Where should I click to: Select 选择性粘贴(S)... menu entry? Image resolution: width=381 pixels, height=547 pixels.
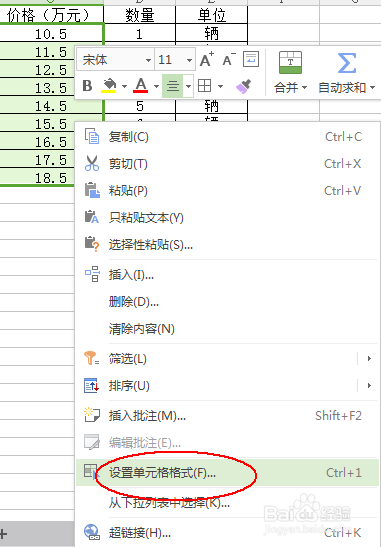click(227, 245)
